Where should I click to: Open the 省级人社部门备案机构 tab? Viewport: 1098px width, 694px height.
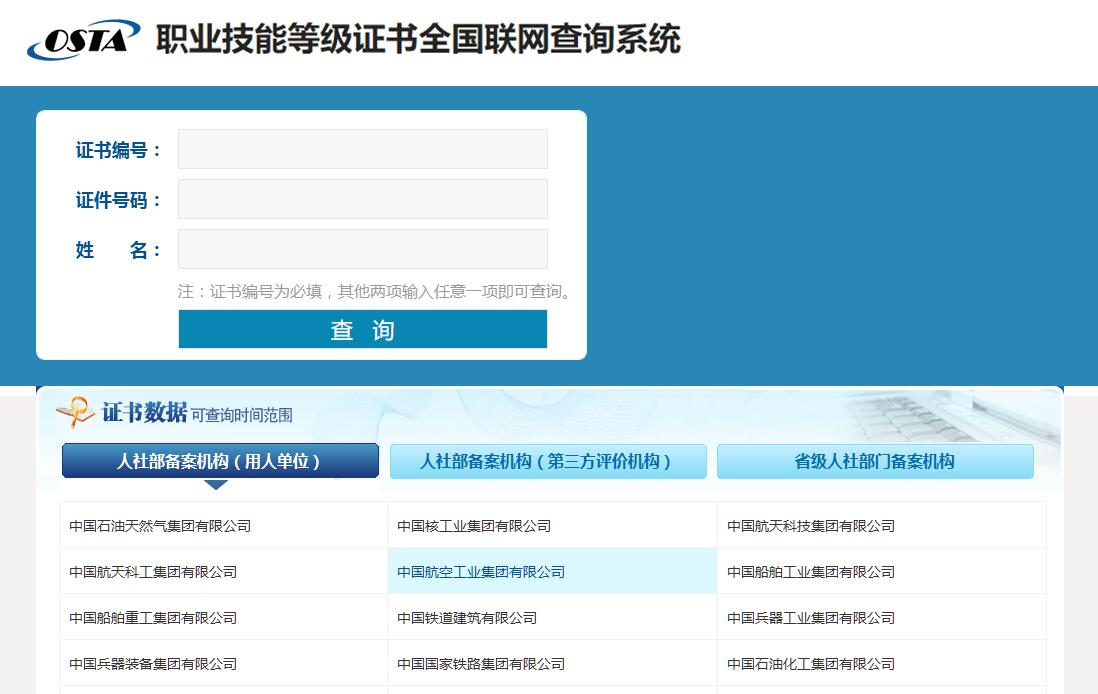pyautogui.click(x=874, y=461)
